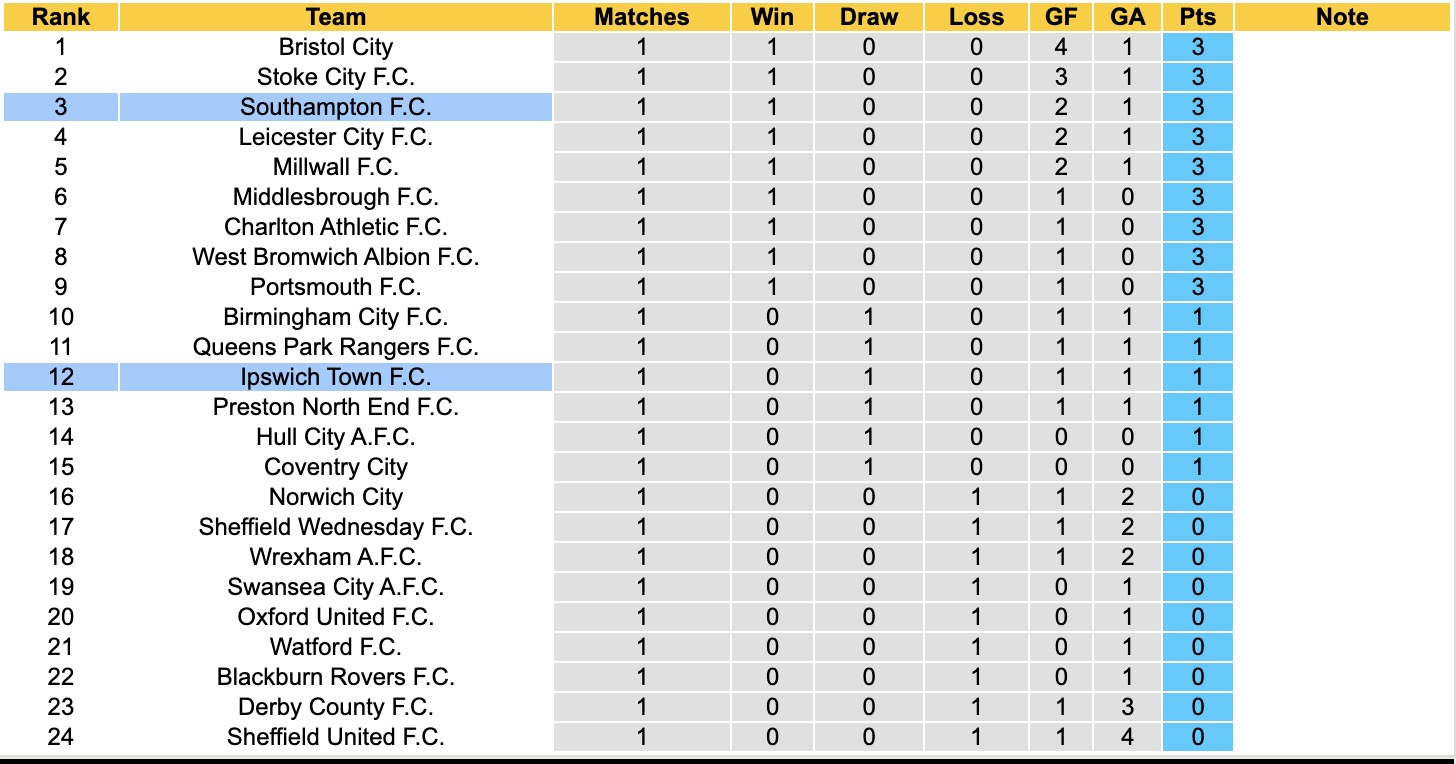Open the Bristol City team link
This screenshot has height=764, width=1456.
tap(336, 47)
